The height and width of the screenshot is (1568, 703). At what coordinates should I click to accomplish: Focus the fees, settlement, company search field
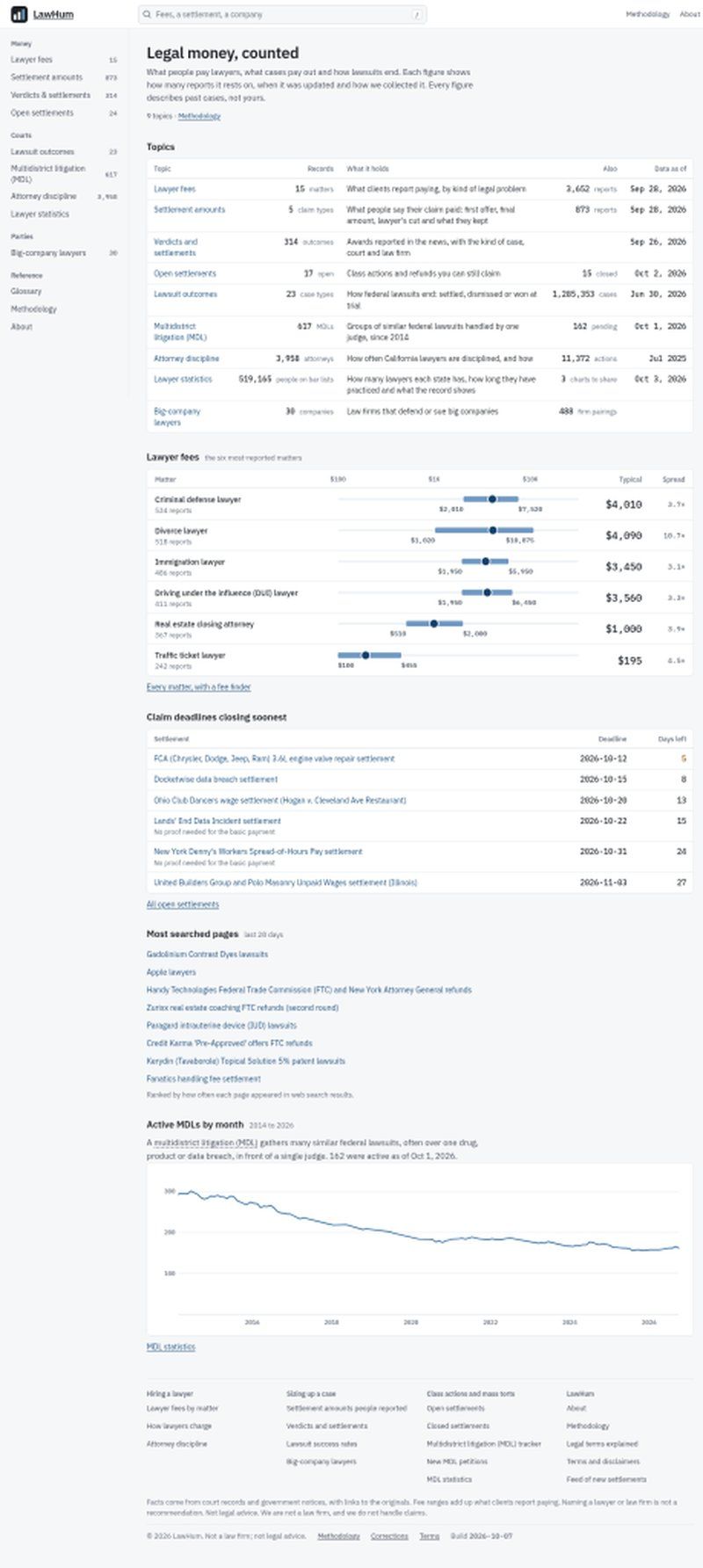[x=281, y=15]
